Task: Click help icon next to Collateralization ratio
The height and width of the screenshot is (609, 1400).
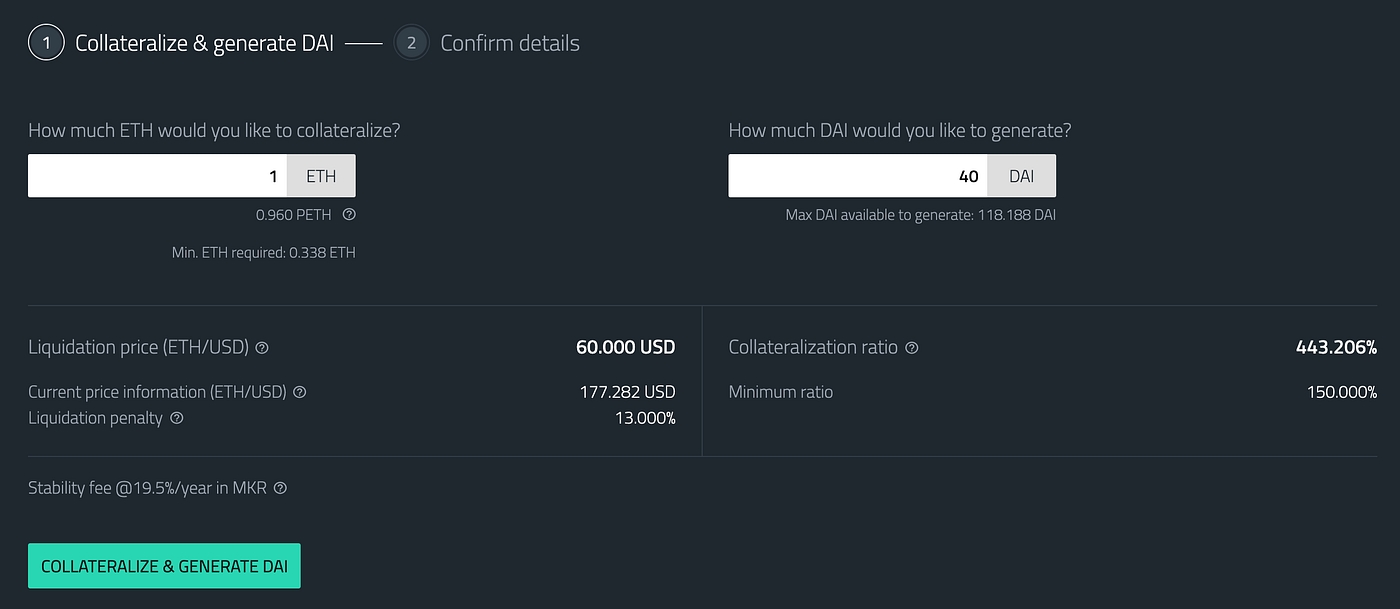Action: [x=911, y=348]
